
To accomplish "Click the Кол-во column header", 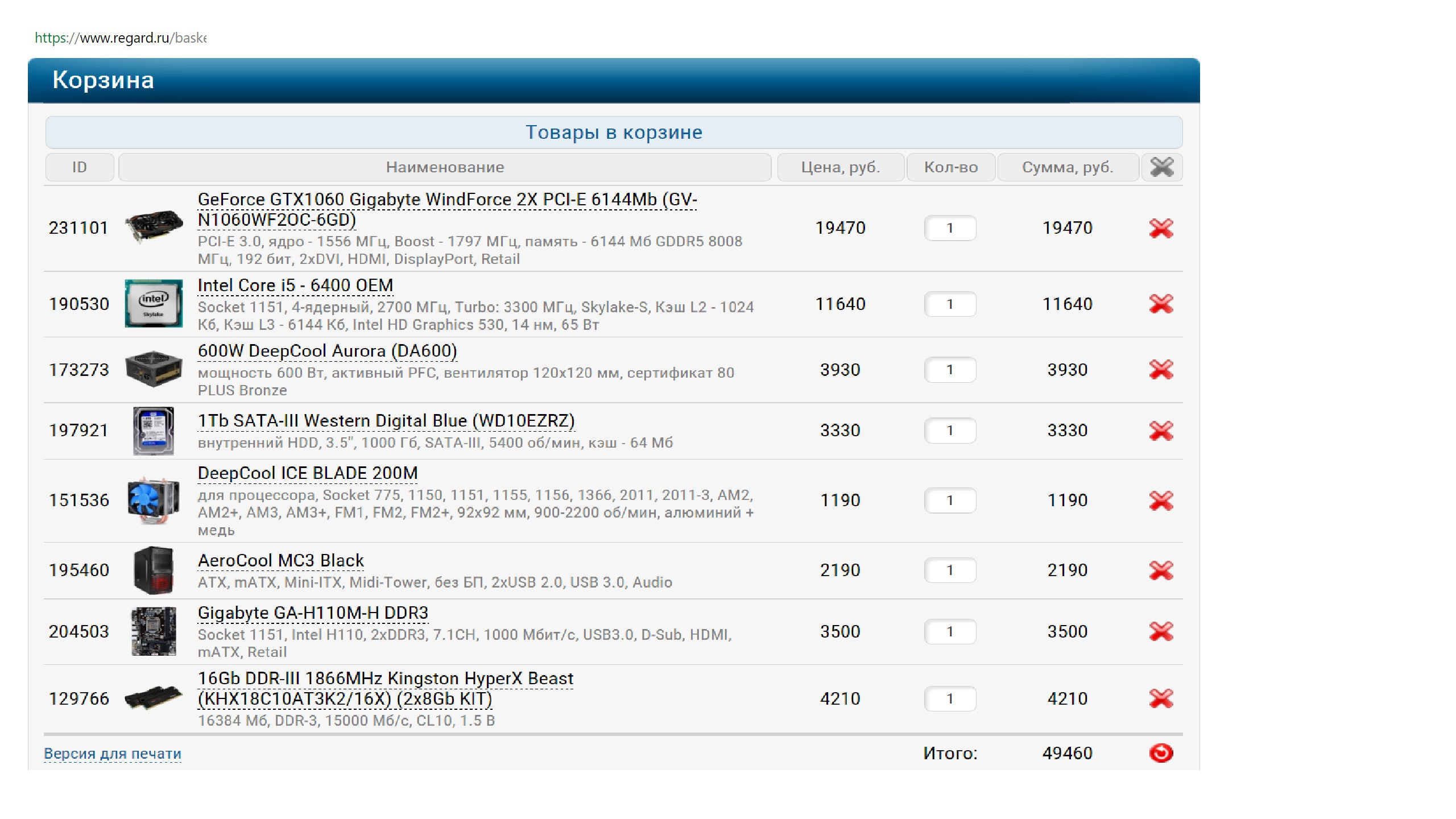I will (951, 167).
